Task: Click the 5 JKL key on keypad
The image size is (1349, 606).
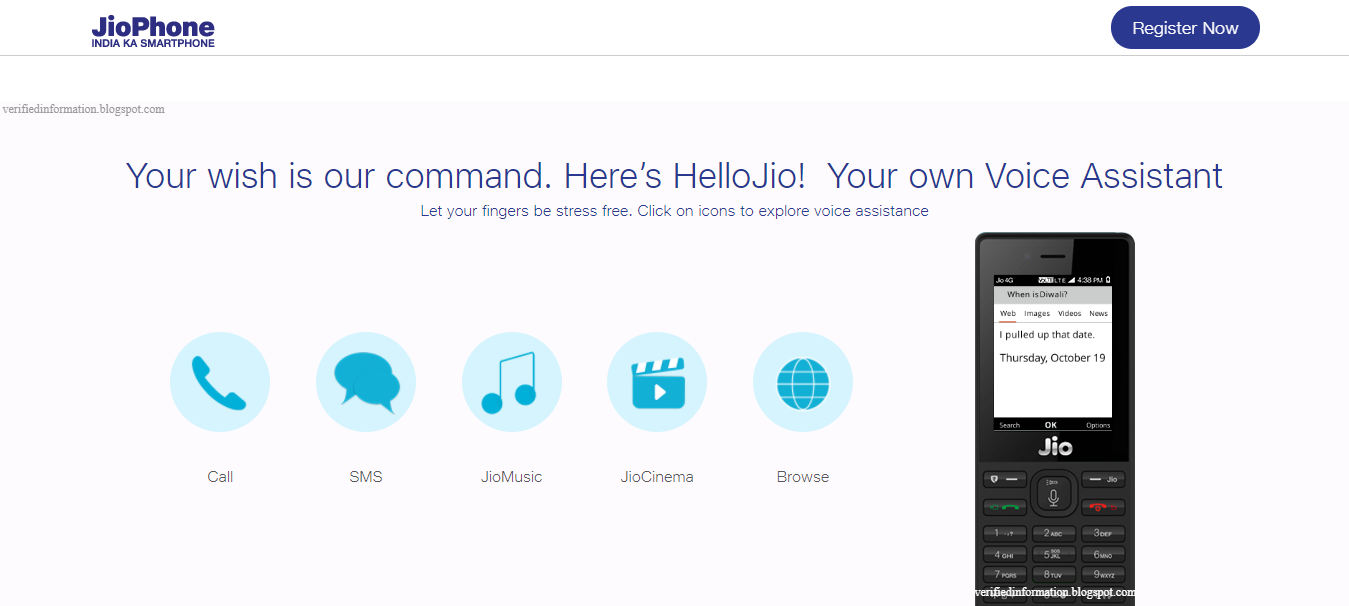Action: pyautogui.click(x=1053, y=554)
